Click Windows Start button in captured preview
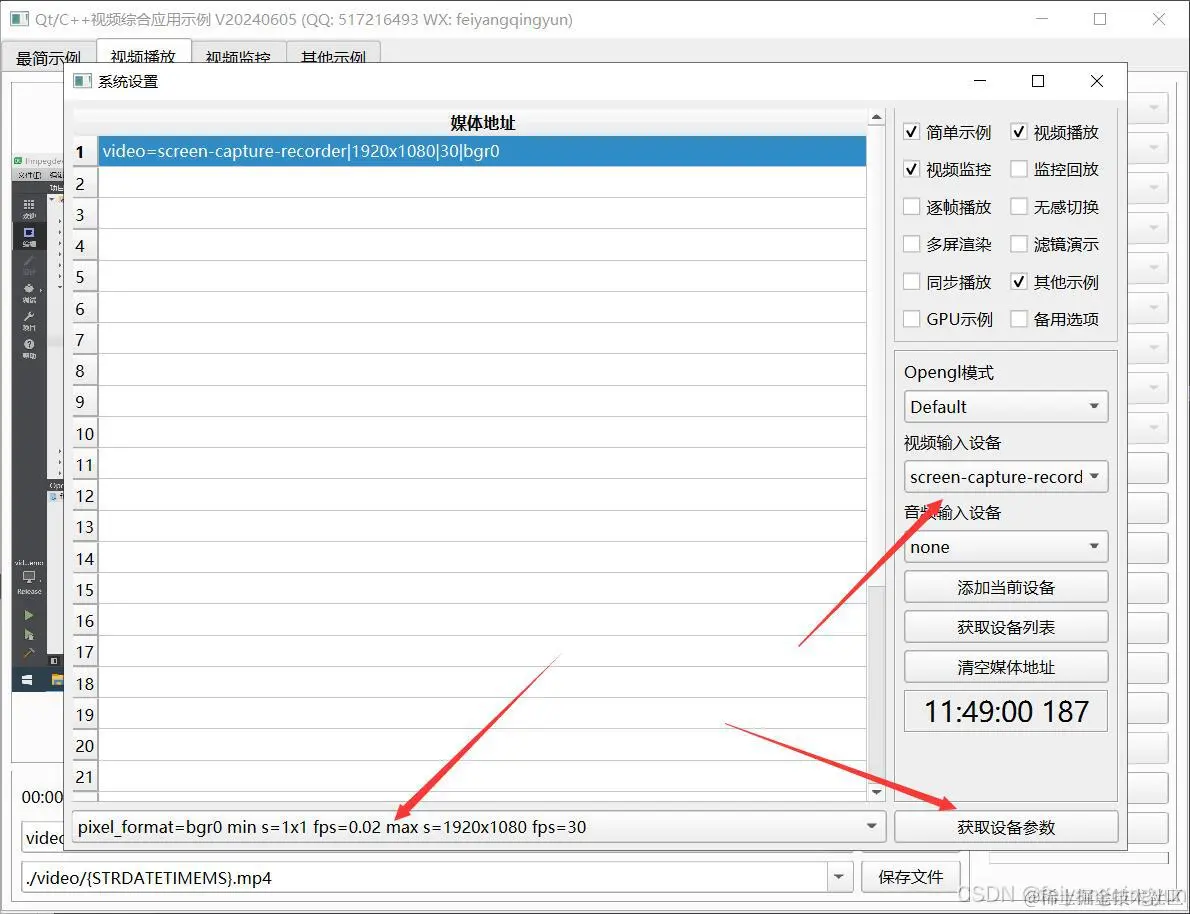This screenshot has height=914, width=1190. point(27,680)
